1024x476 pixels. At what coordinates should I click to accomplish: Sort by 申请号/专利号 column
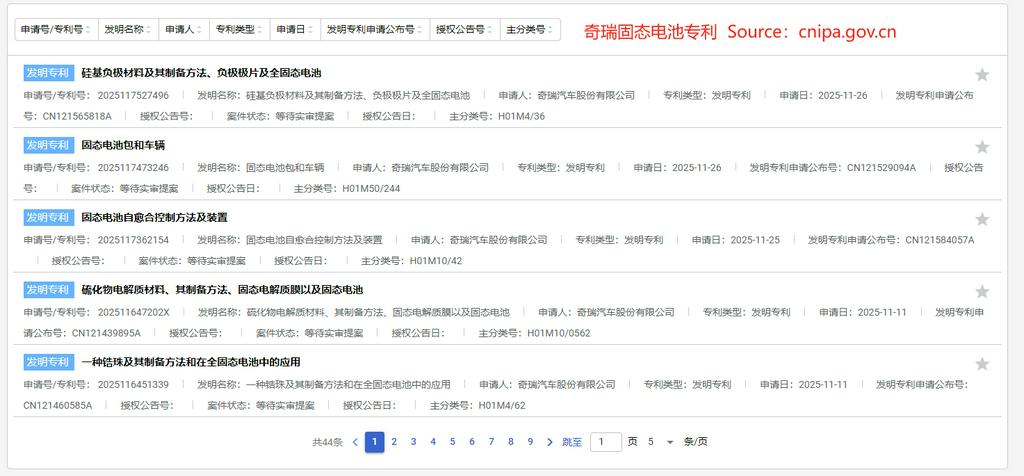[x=57, y=29]
